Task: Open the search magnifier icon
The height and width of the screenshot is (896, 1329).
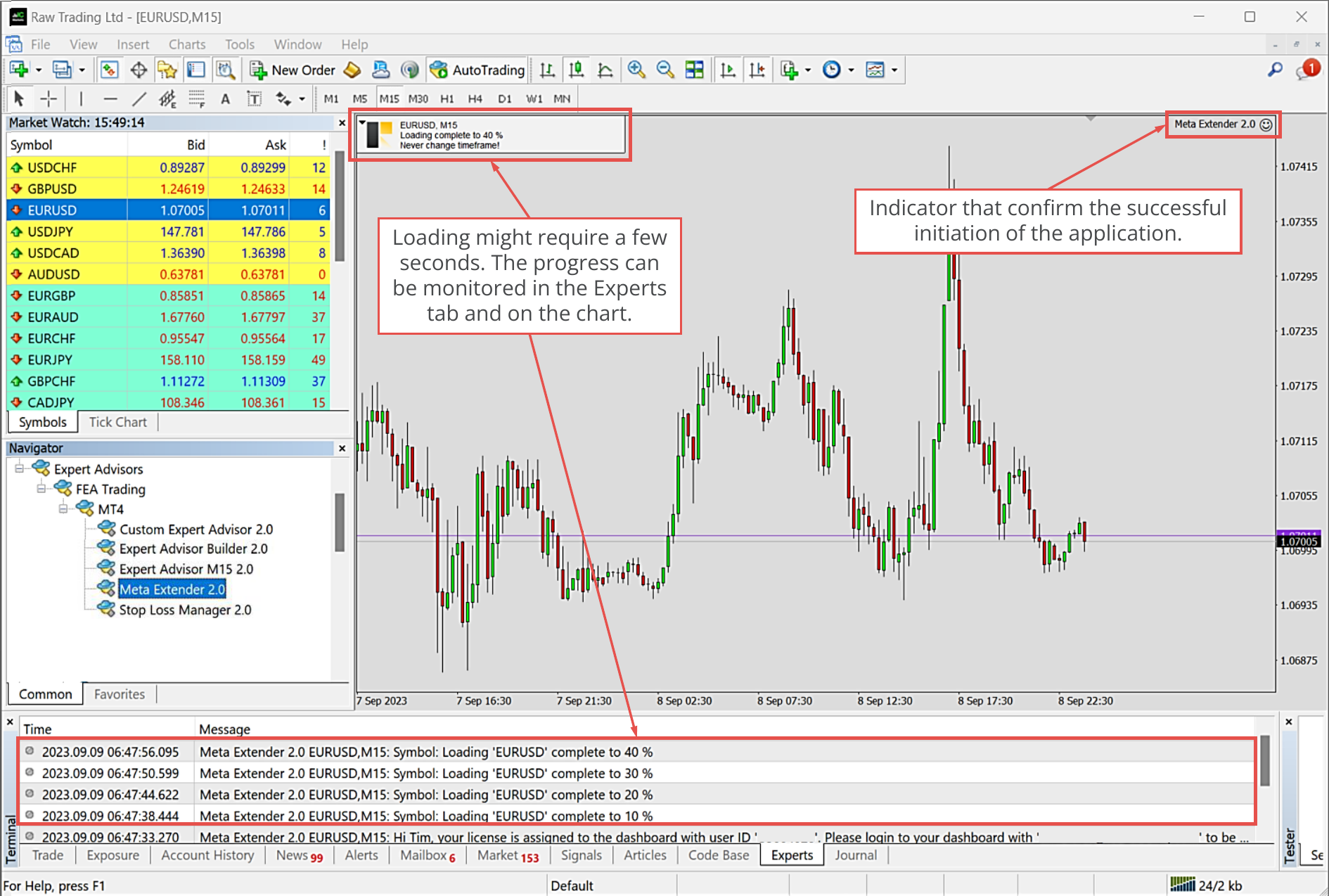Action: 1275,70
